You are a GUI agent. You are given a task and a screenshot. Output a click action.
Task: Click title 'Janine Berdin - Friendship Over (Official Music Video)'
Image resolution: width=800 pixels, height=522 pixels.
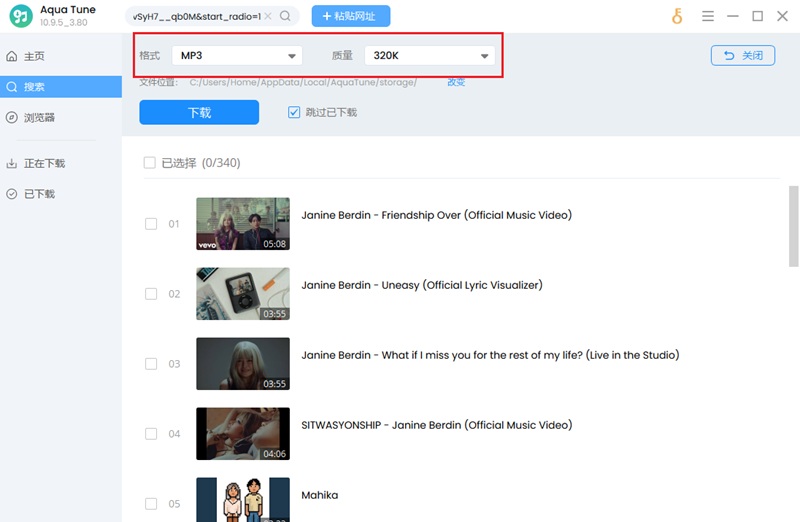(x=436, y=215)
